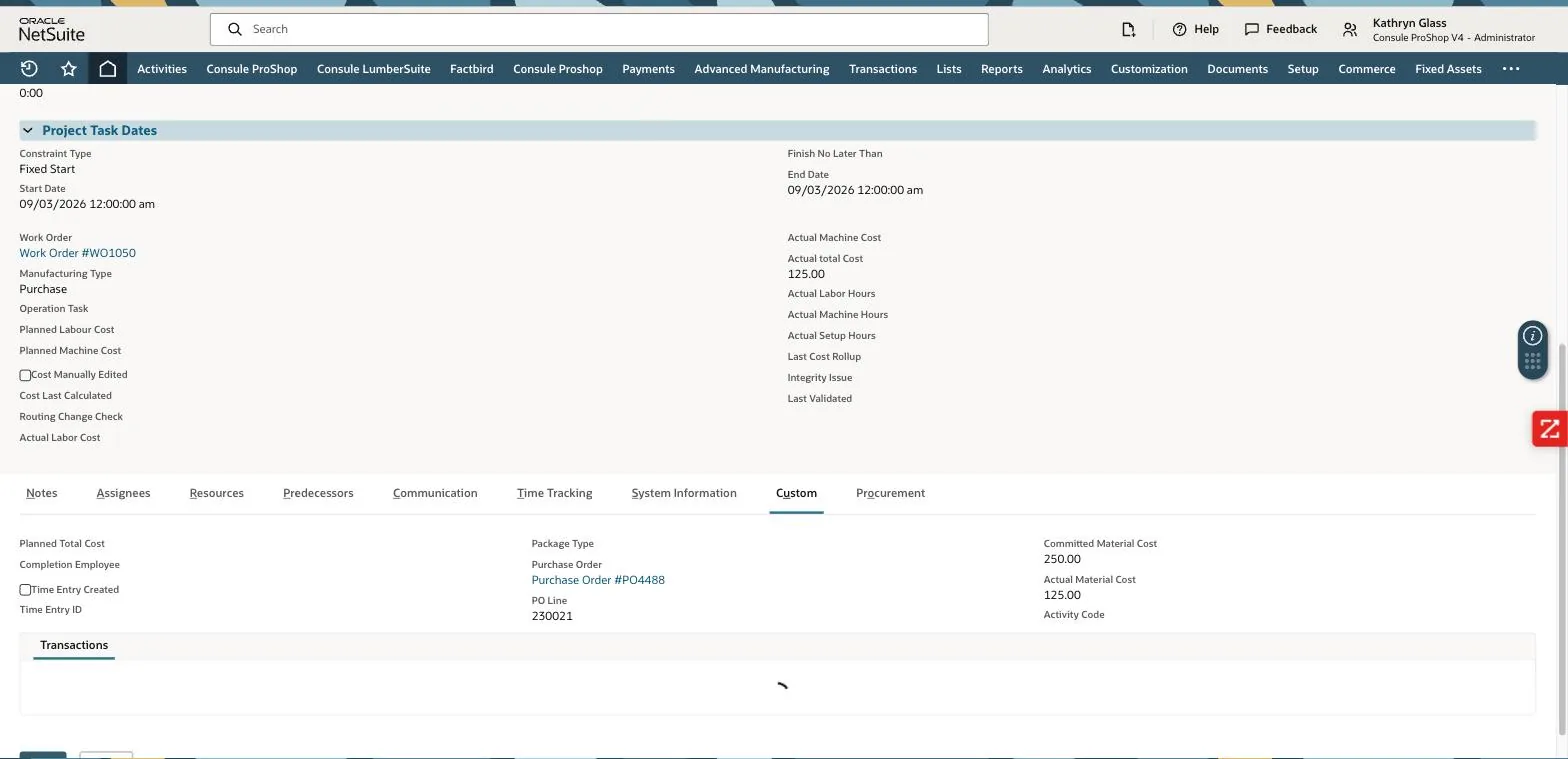
Task: Click the info assistant icon
Action: (x=1532, y=336)
